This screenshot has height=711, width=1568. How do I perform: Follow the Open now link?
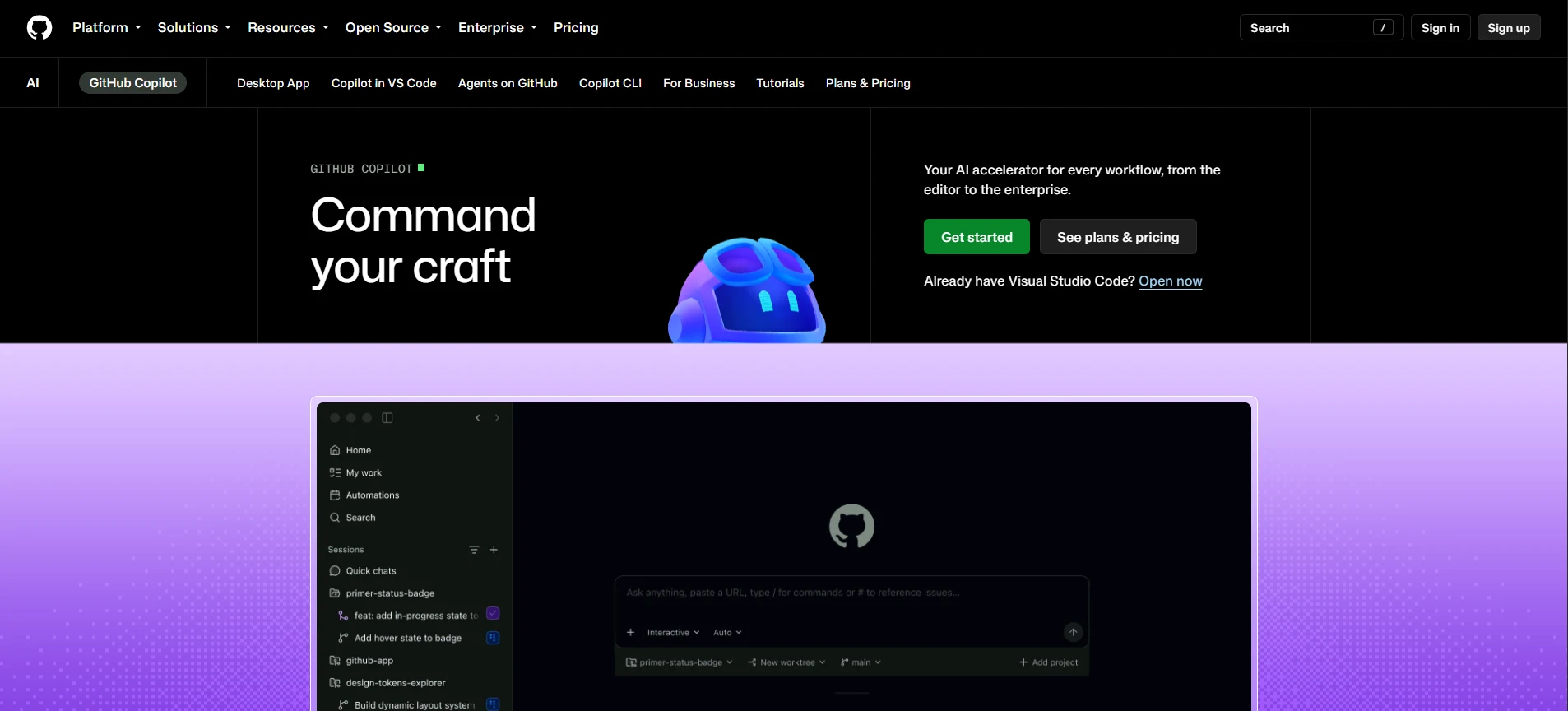point(1171,281)
